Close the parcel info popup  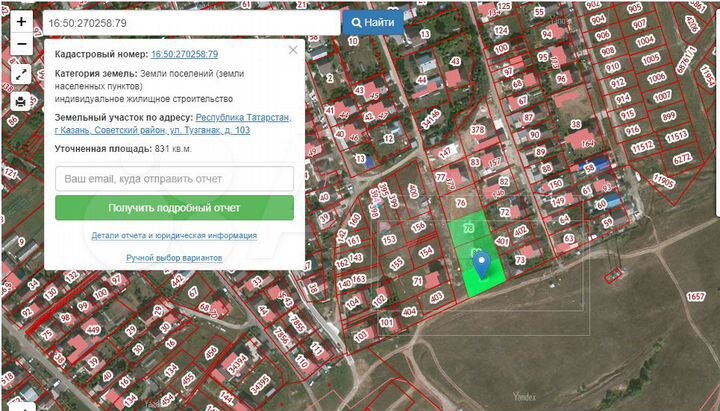click(x=293, y=50)
